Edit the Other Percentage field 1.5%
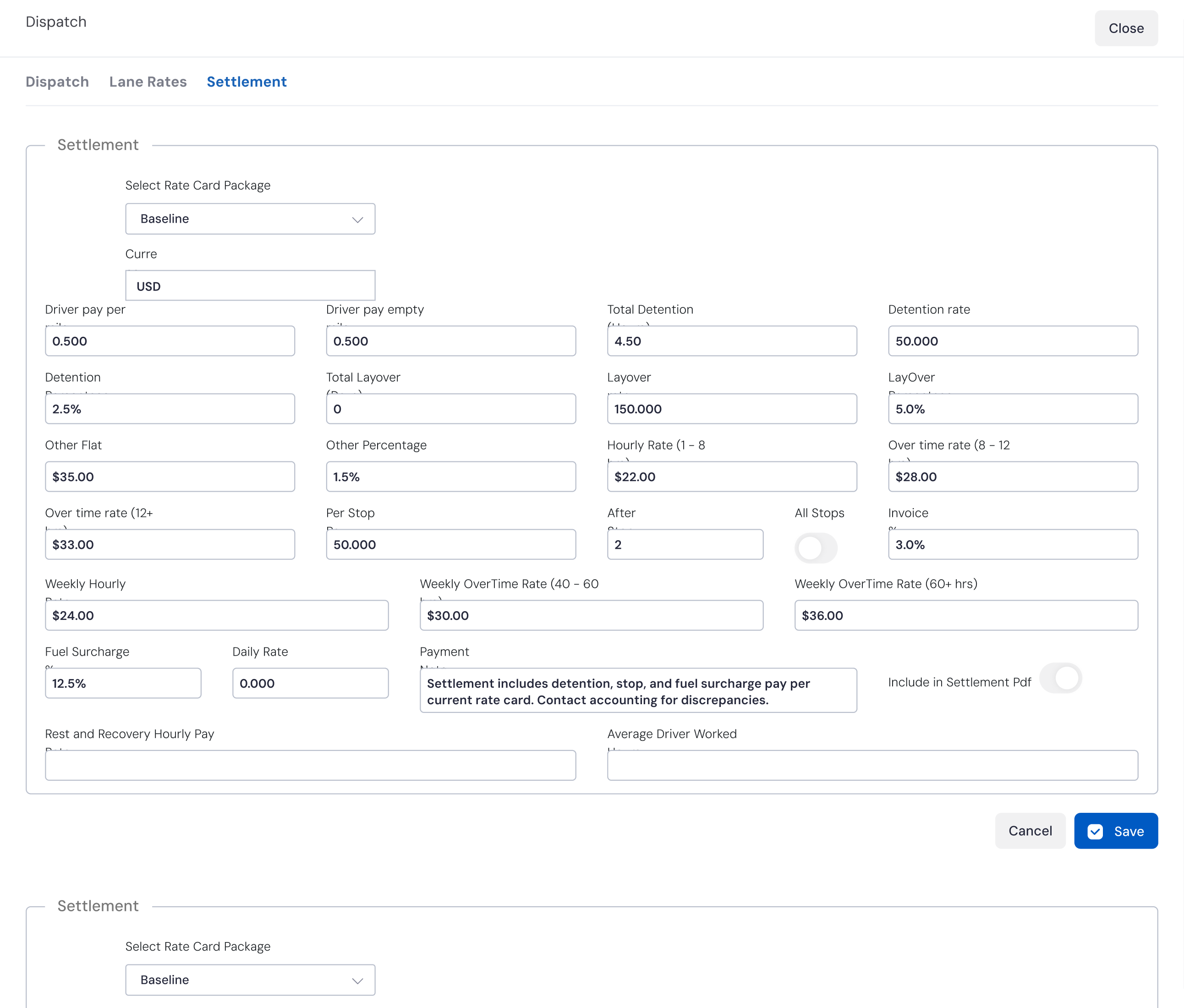Image resolution: width=1184 pixels, height=1008 pixels. tap(451, 477)
